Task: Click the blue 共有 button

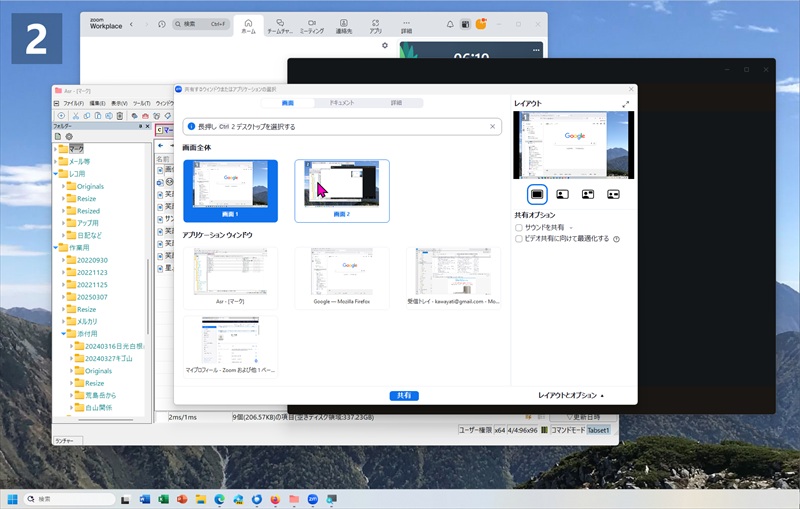Action: tap(404, 395)
